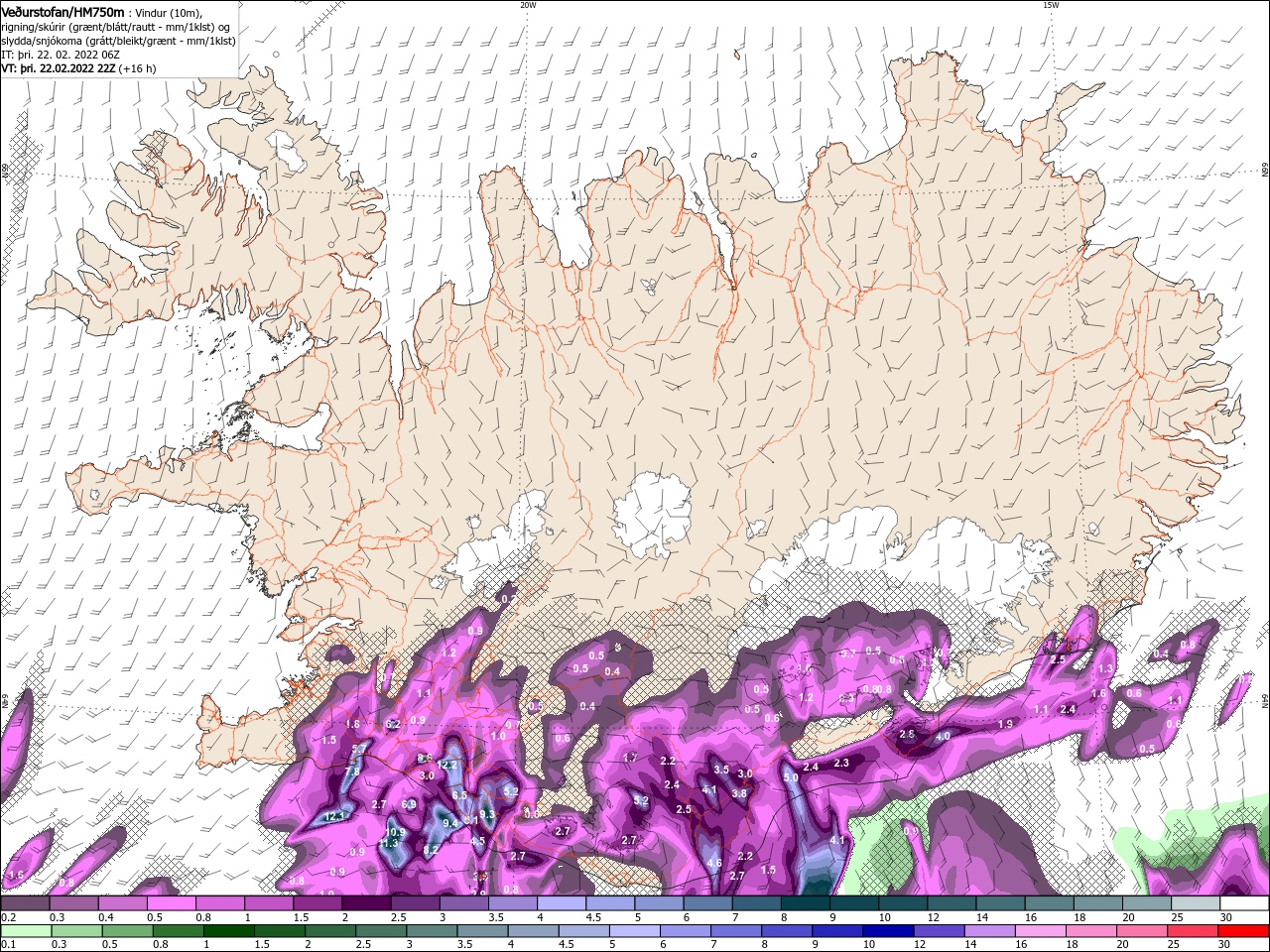Viewport: 1270px width, 952px height.
Task: Click the 6.9 precipitation value on map
Action: point(409,804)
